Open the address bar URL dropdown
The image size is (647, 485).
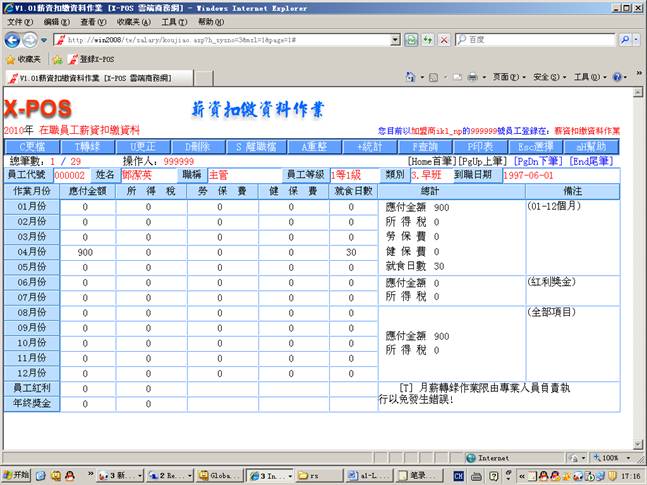(x=394, y=39)
